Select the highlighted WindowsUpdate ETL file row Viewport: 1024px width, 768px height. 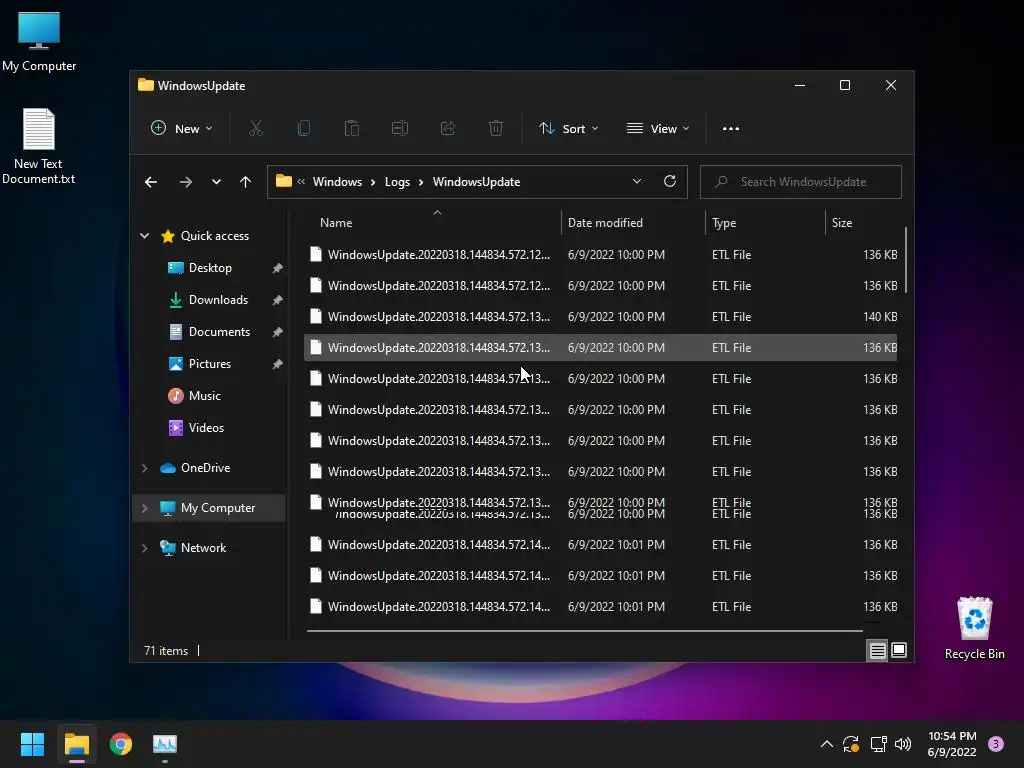(601, 347)
